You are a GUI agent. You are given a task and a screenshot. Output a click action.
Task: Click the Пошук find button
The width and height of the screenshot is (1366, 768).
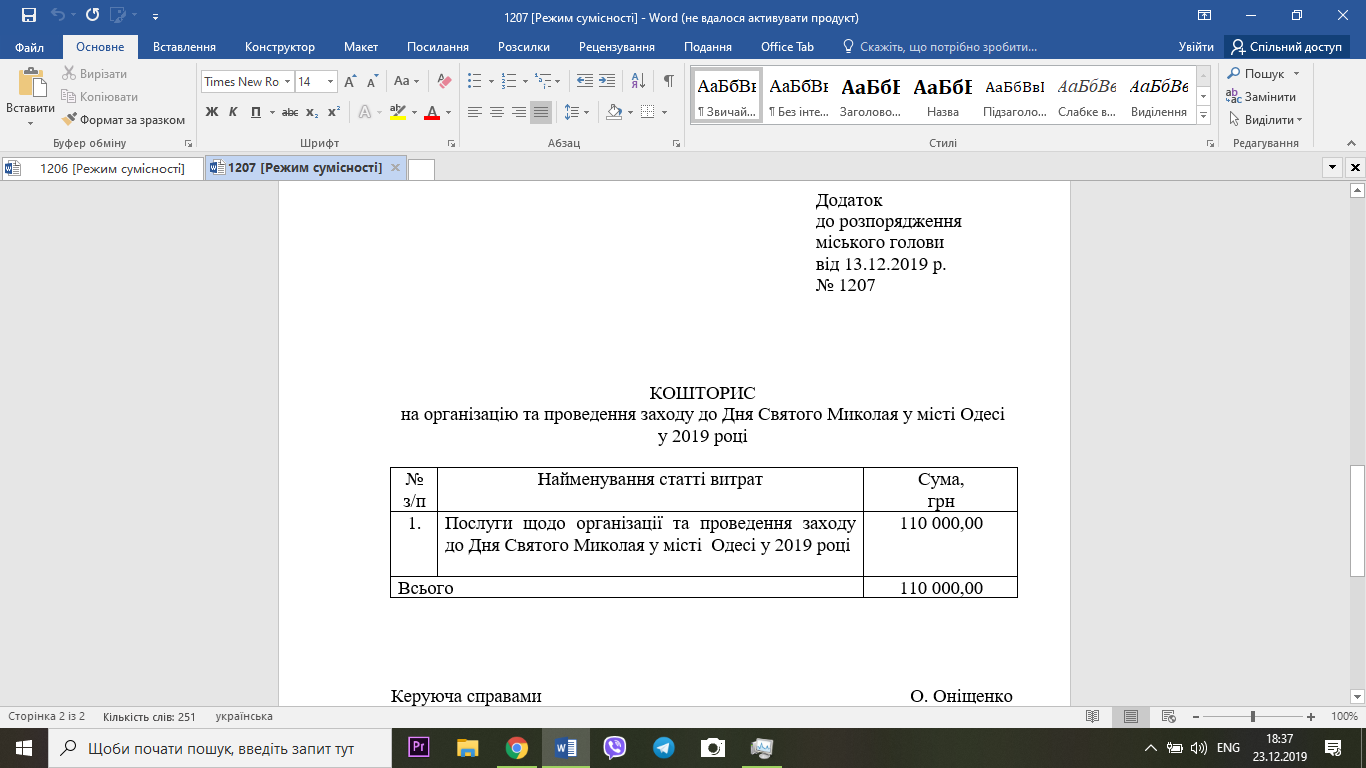[x=1263, y=74]
